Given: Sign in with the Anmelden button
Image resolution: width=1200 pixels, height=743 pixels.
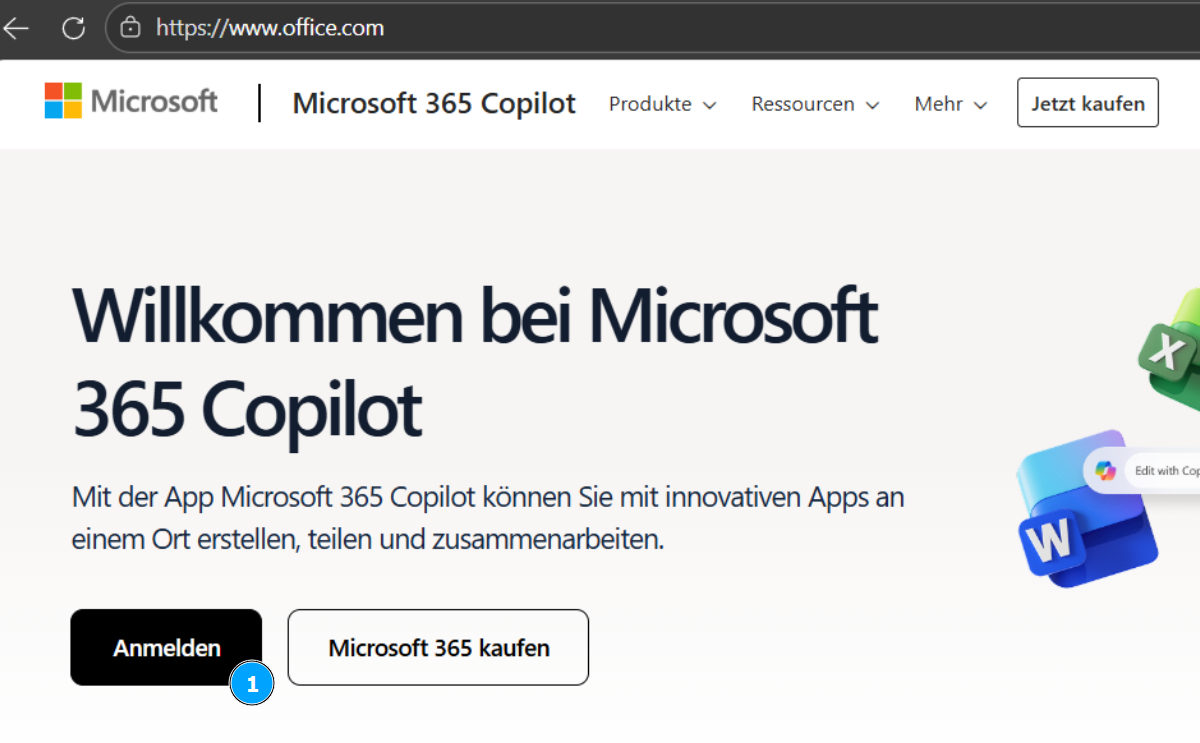Looking at the screenshot, I should coord(166,648).
